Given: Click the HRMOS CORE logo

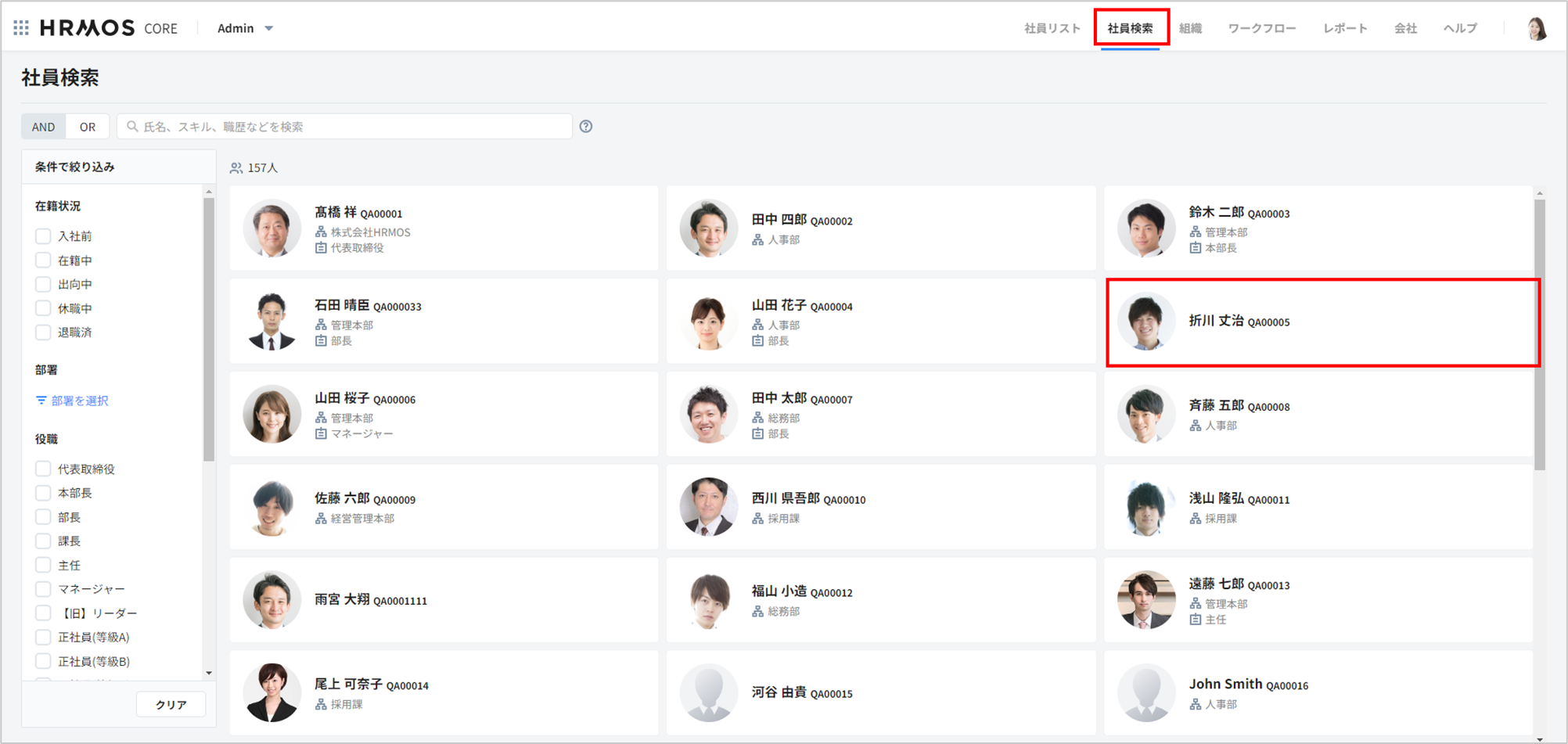Looking at the screenshot, I should 108,28.
